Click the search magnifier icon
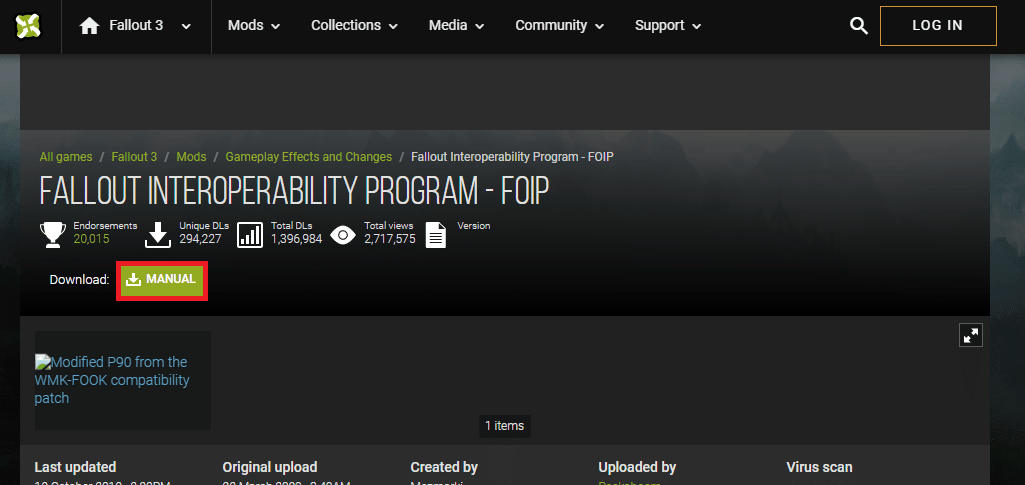This screenshot has width=1025, height=485. click(858, 25)
